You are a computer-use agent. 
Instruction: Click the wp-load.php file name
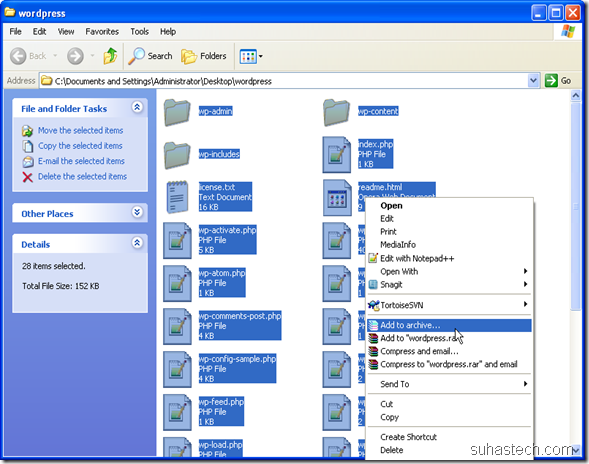[220, 445]
